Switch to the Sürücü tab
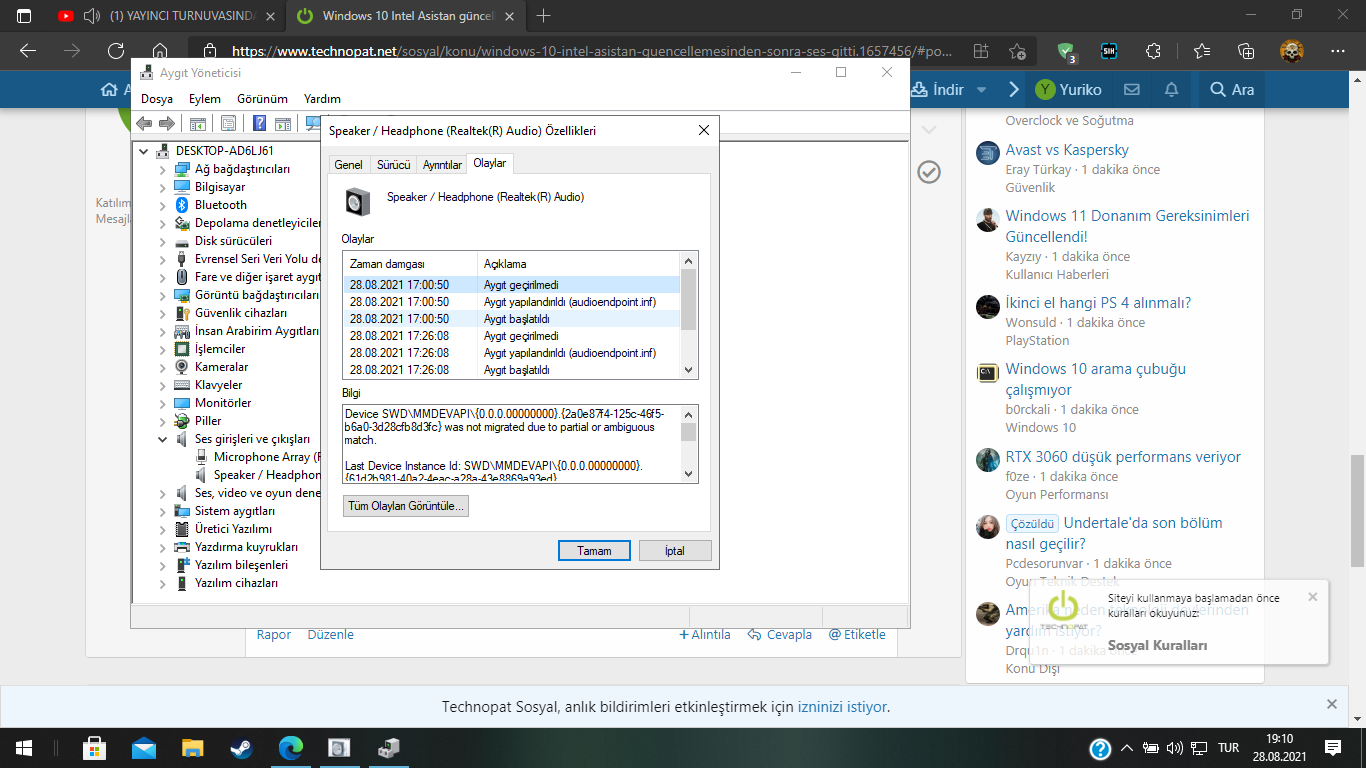Viewport: 1366px width, 768px height. click(393, 165)
